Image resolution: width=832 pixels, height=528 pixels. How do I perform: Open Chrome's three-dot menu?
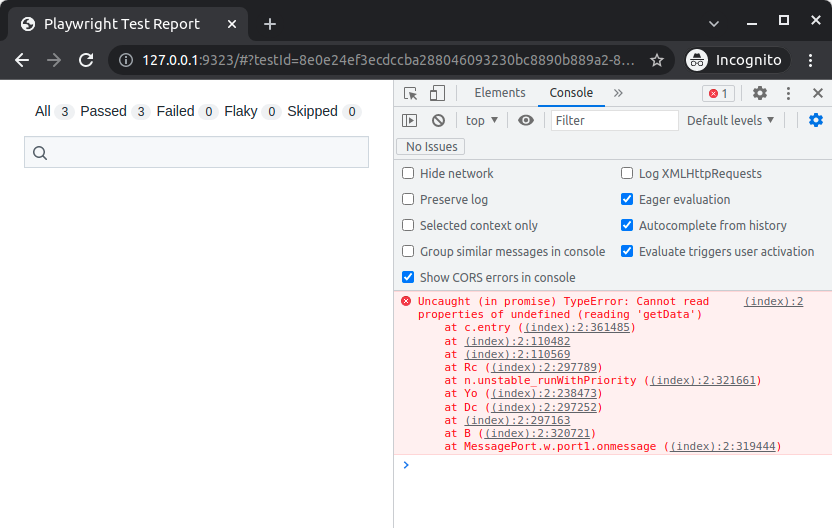(810, 60)
